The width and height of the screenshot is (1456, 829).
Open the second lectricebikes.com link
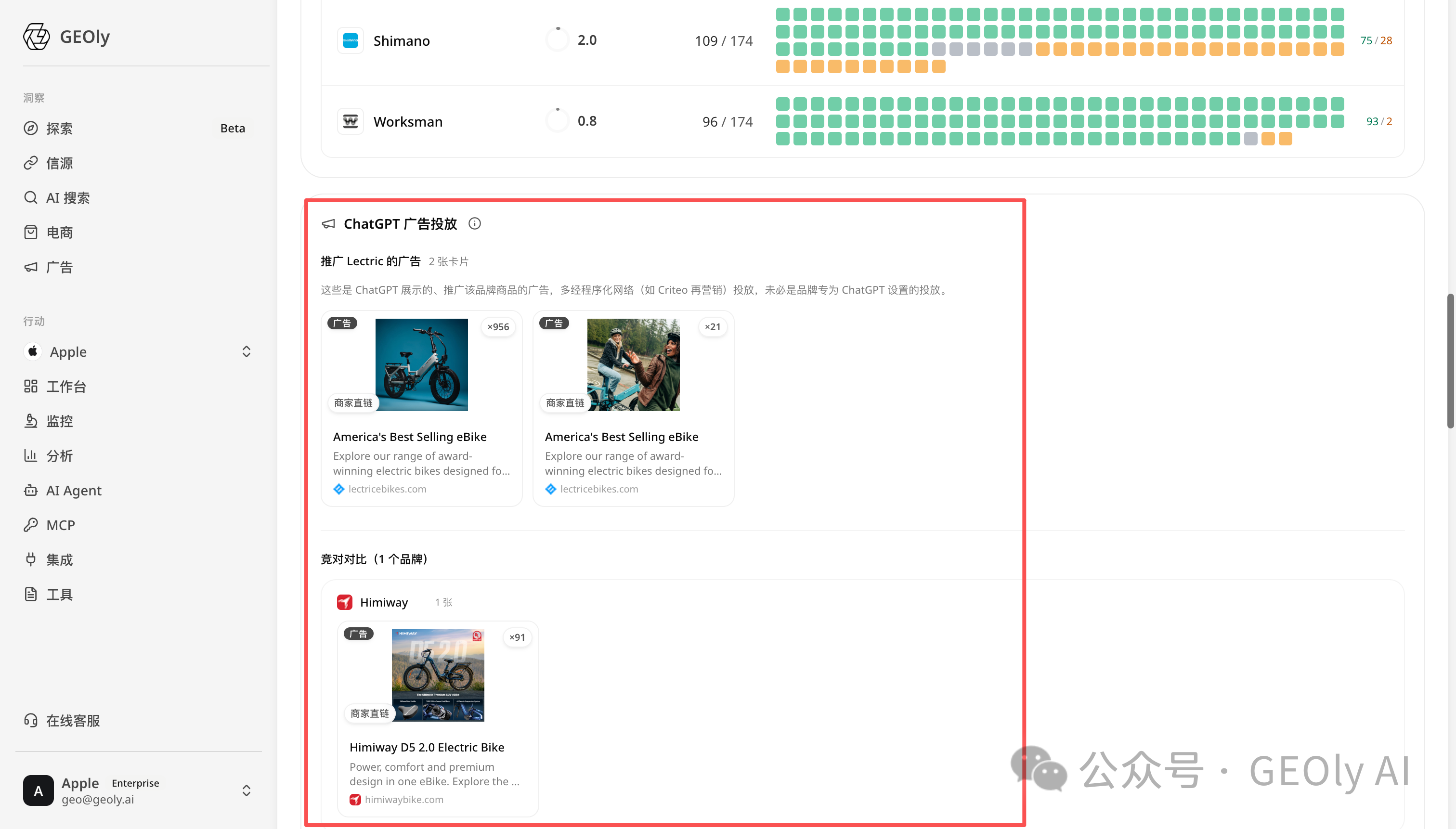pyautogui.click(x=599, y=489)
